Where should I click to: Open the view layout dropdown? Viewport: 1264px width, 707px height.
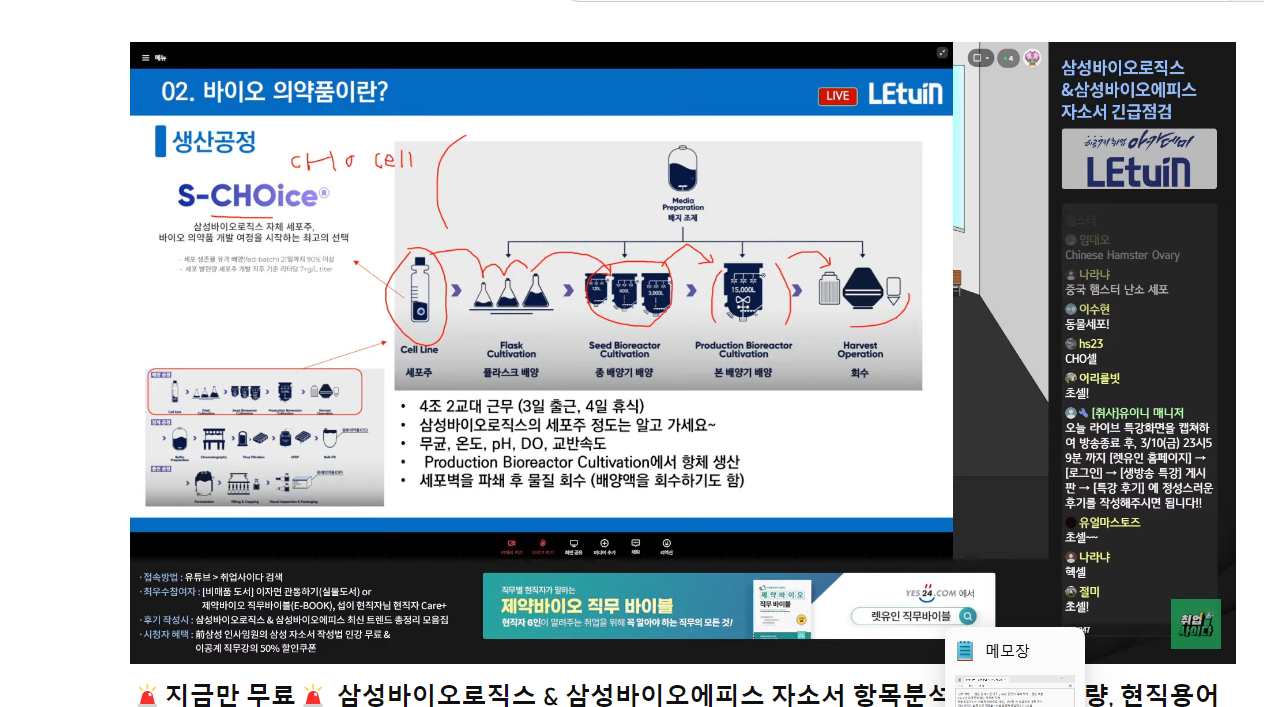(981, 58)
